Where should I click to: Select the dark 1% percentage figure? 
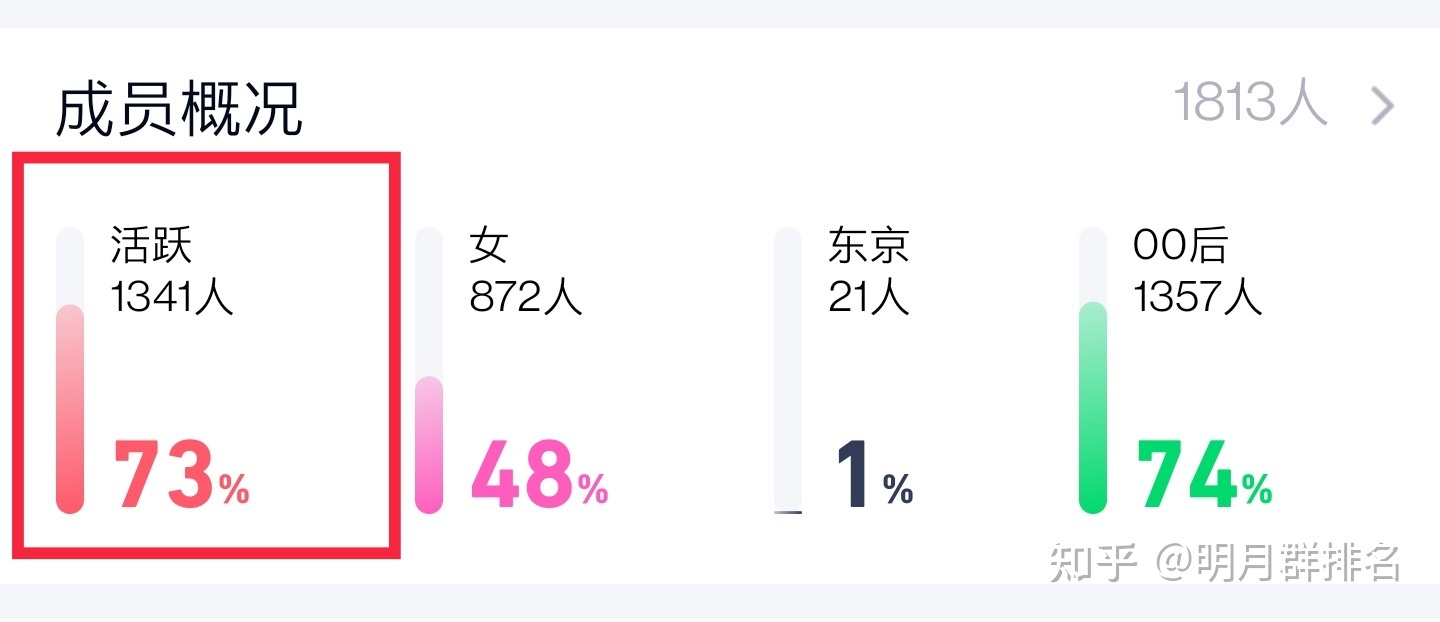[x=874, y=475]
